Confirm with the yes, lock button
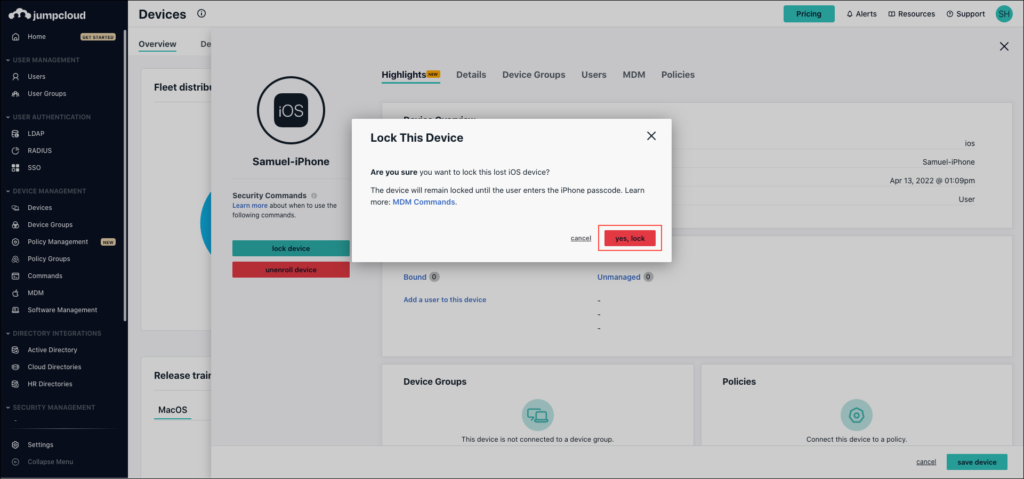Viewport: 1024px width, 479px height. pos(630,238)
